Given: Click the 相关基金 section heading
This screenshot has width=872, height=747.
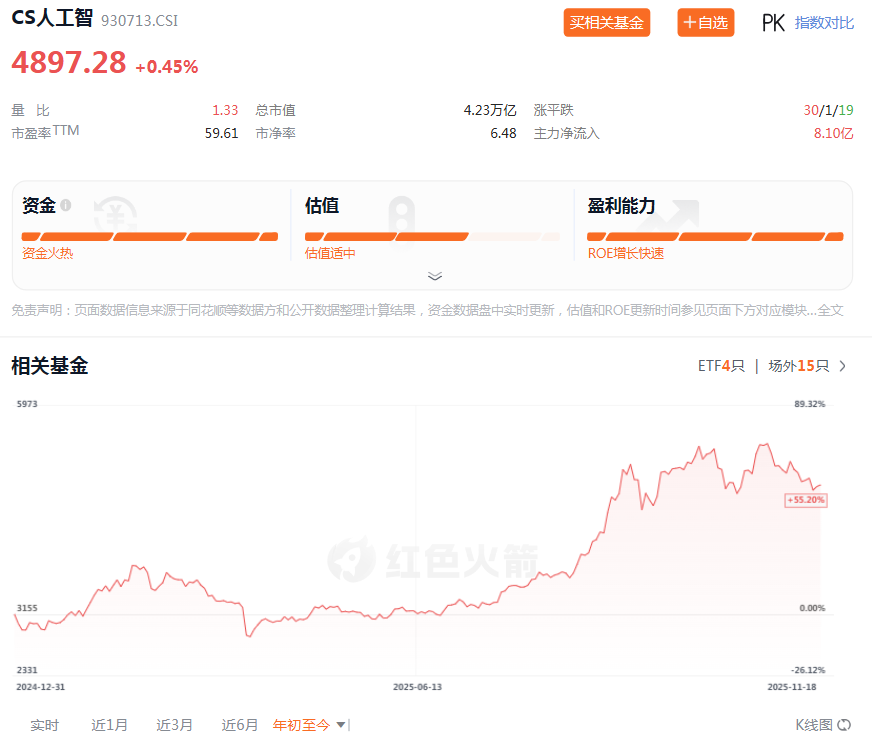Looking at the screenshot, I should [50, 366].
